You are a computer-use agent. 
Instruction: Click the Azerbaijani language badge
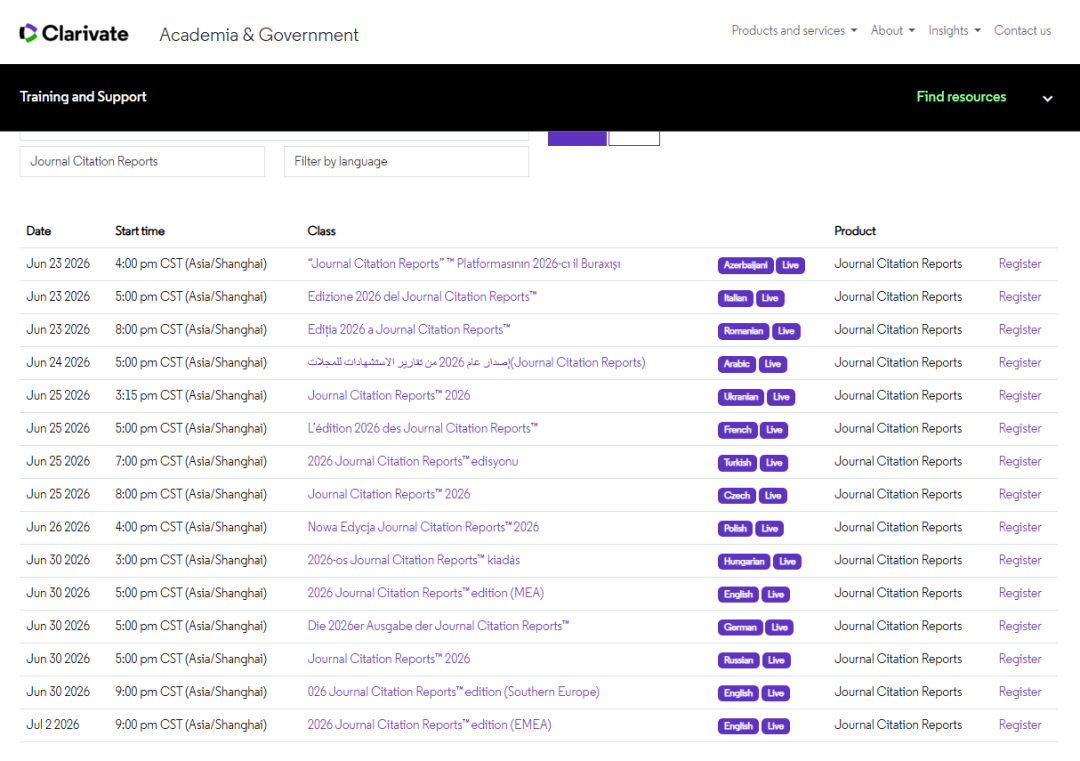(745, 265)
